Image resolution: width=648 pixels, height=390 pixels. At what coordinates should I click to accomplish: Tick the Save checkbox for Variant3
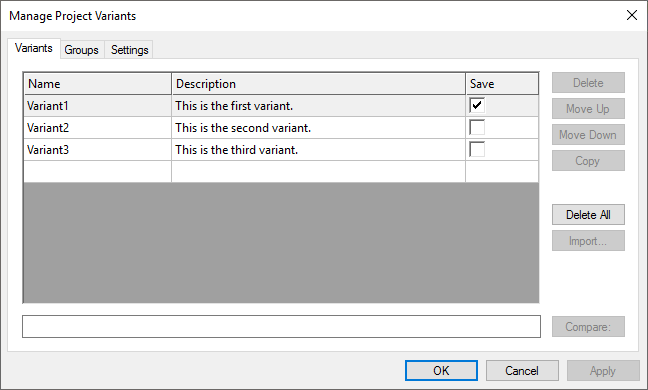477,149
